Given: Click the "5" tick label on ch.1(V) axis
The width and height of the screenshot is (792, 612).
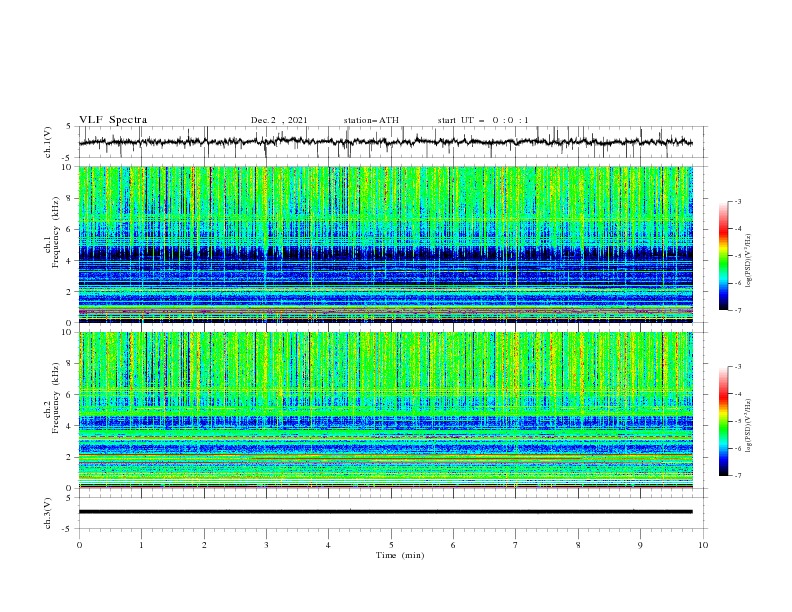Looking at the screenshot, I should [x=70, y=126].
